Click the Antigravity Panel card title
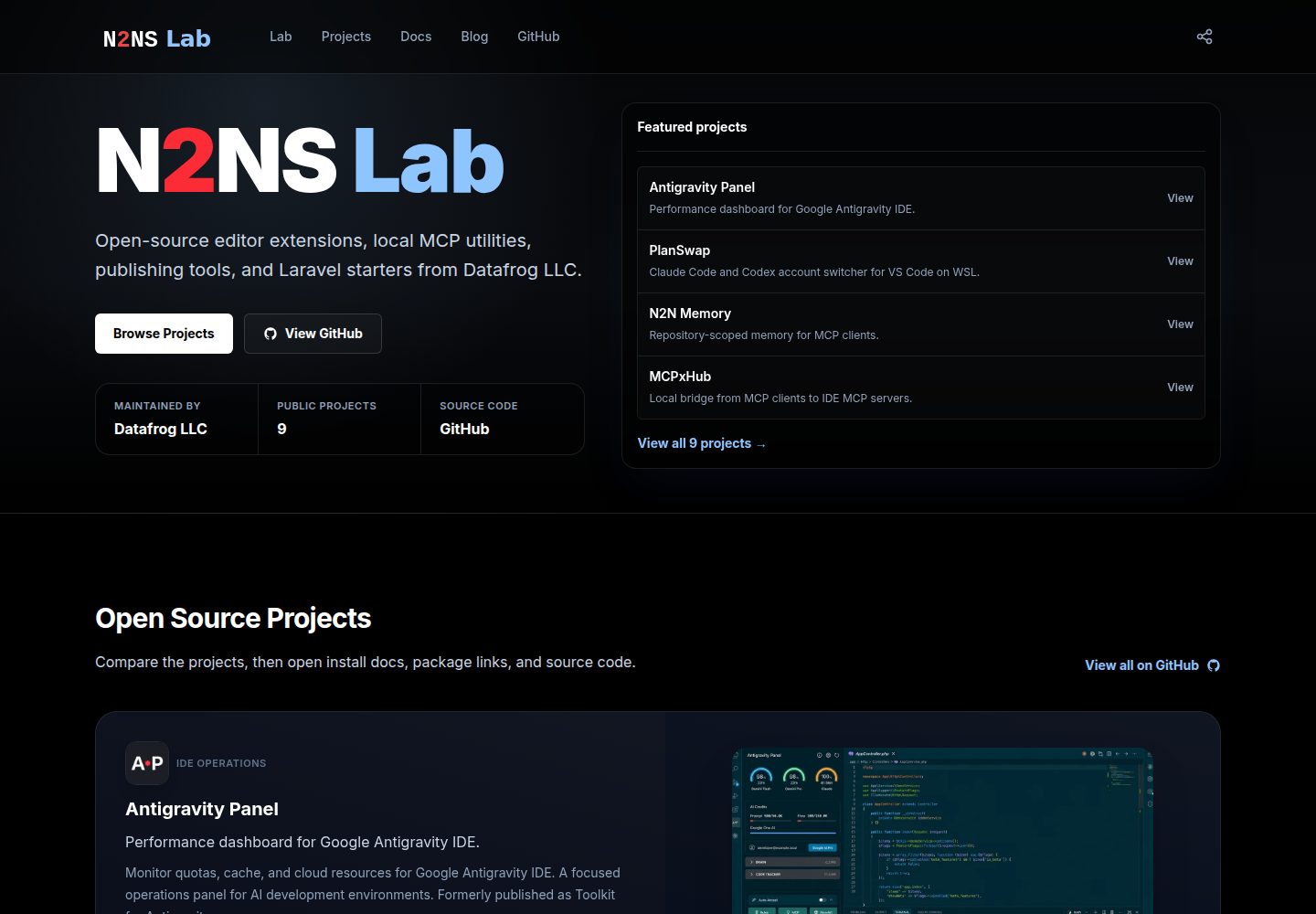 pos(202,809)
